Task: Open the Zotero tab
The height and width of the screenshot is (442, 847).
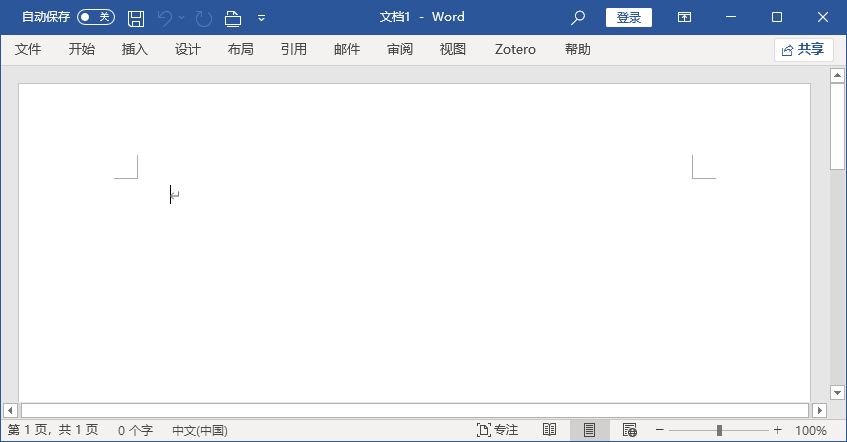Action: tap(515, 49)
